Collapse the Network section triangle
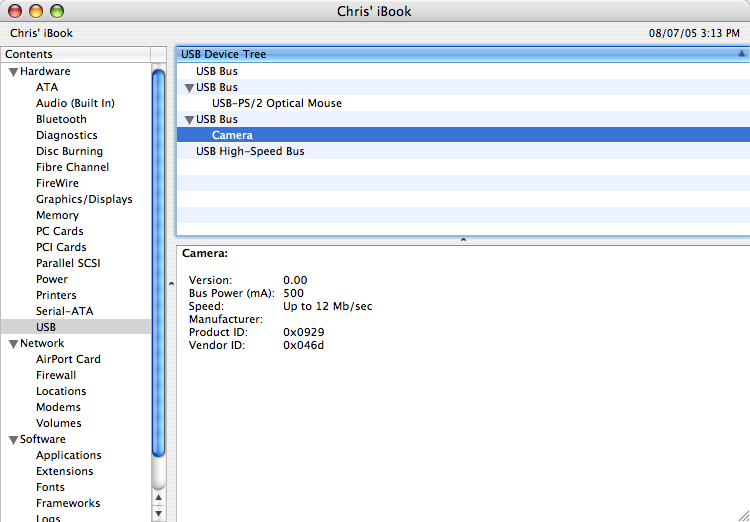Screen dimensions: 750x522 (13, 344)
